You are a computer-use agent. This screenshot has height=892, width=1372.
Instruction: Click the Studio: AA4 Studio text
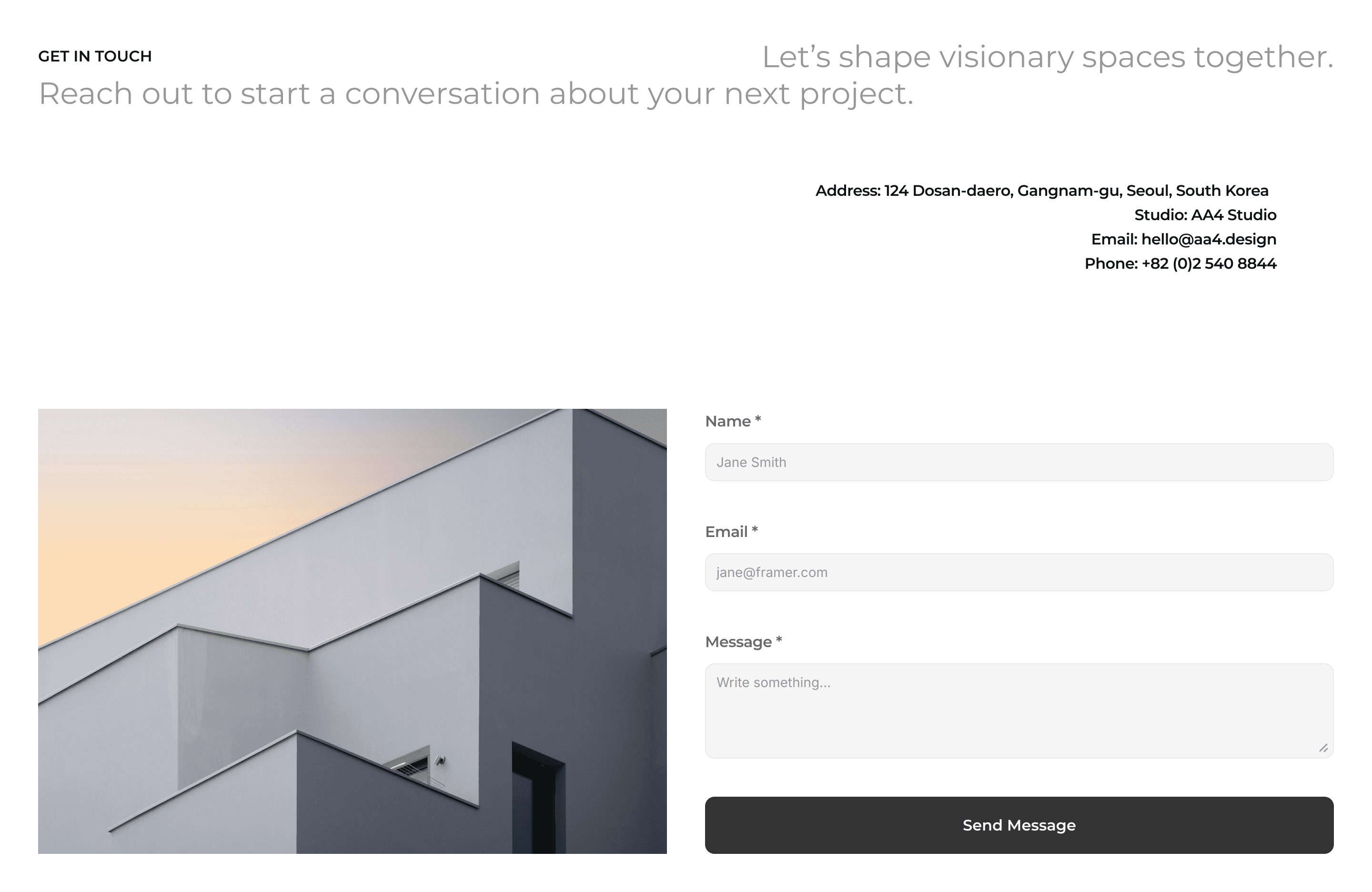pos(1205,215)
